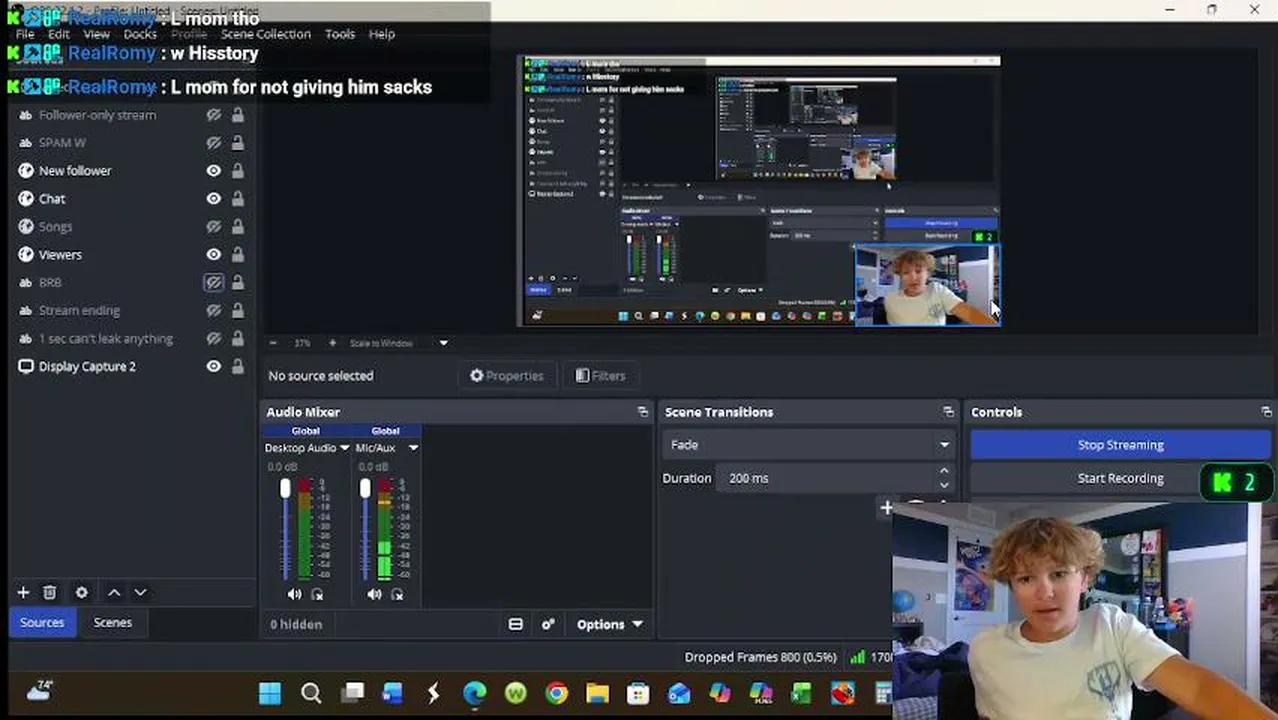Screen dimensions: 1278x720
Task: Zoom in preview with plus icon
Action: coord(332,343)
